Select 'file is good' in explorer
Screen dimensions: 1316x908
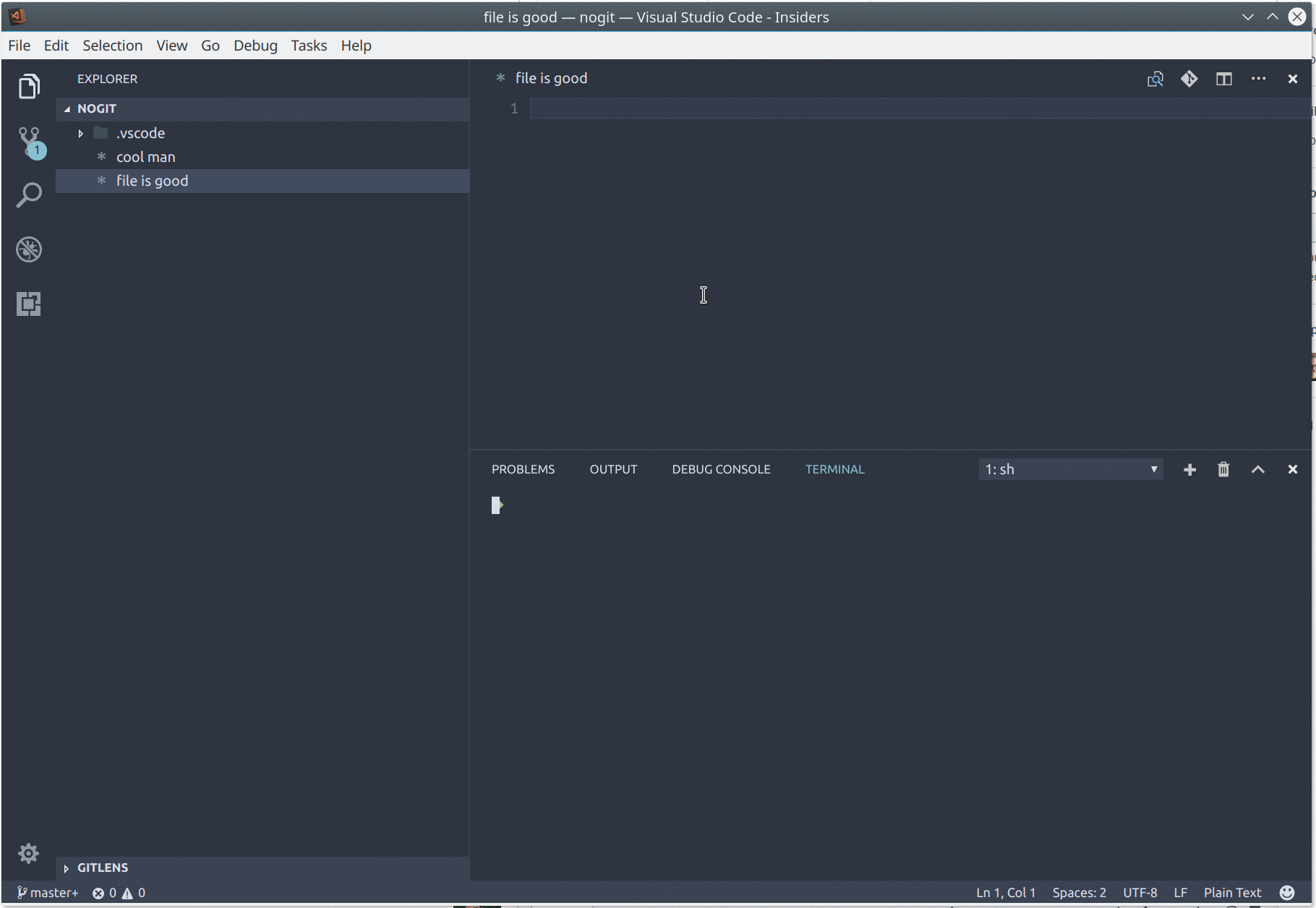pos(262,181)
